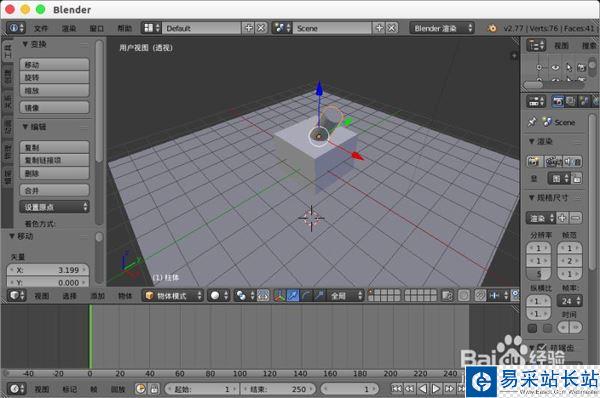Delete the current Scene with X icon

pyautogui.click(x=392, y=28)
